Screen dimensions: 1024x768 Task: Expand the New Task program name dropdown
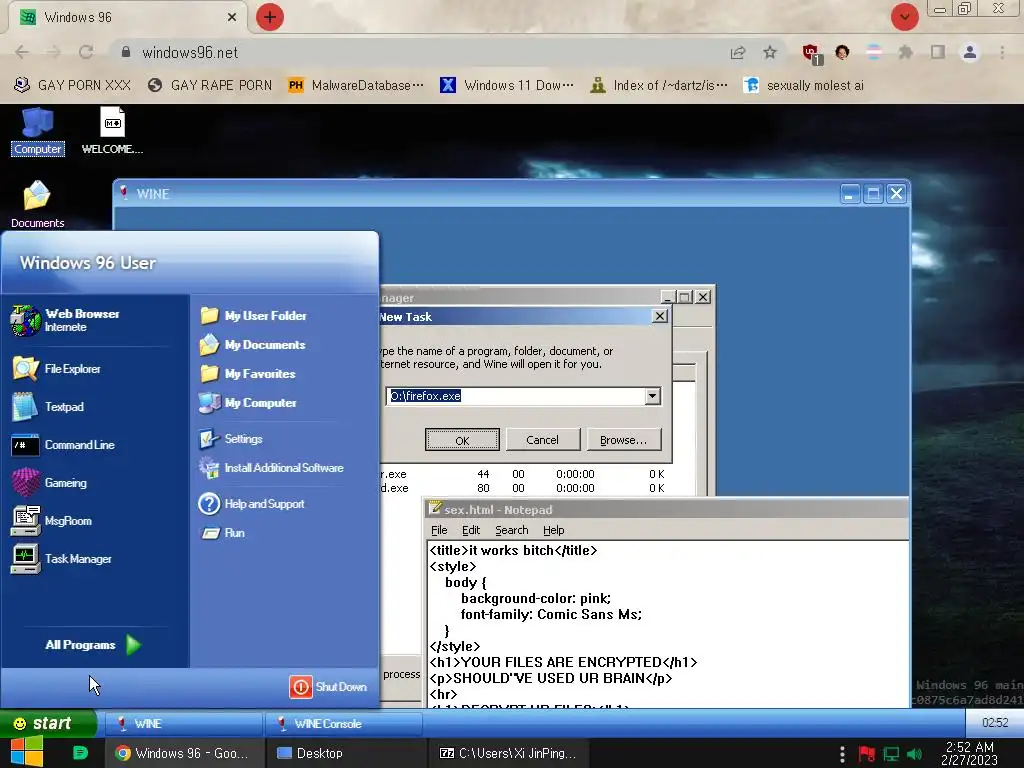[652, 396]
